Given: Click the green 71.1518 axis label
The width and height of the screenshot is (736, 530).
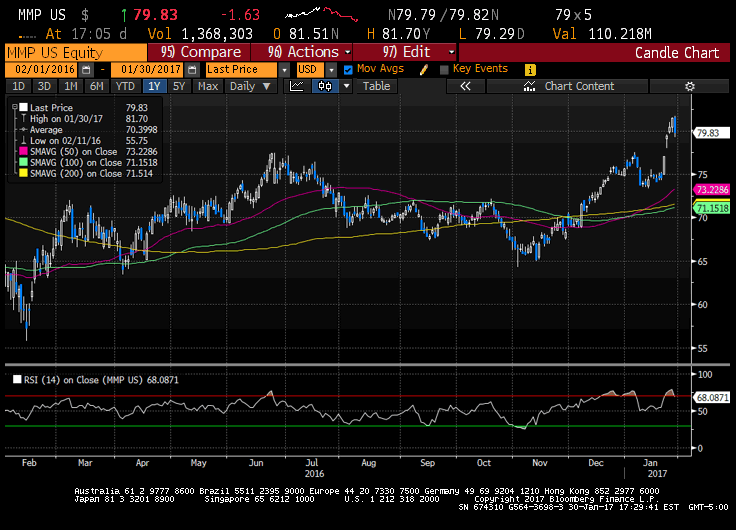Looking at the screenshot, I should coord(712,208).
